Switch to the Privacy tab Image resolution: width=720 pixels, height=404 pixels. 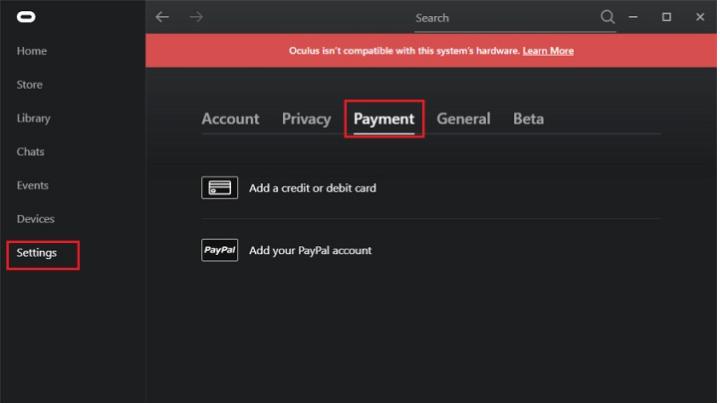point(306,119)
